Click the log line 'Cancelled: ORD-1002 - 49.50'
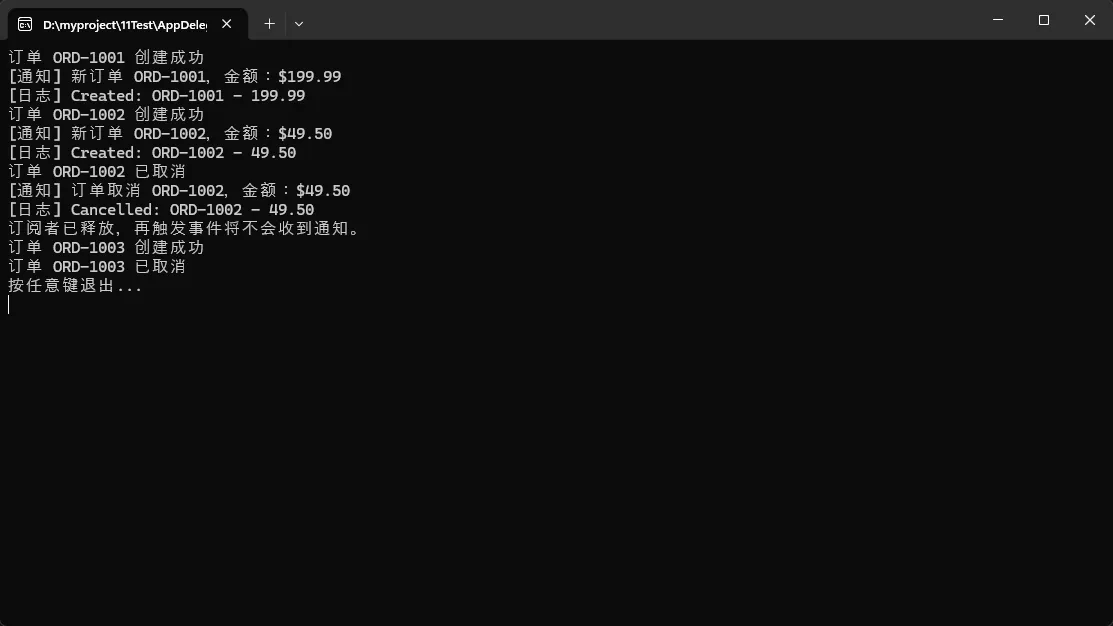The width and height of the screenshot is (1113, 626). [161, 209]
